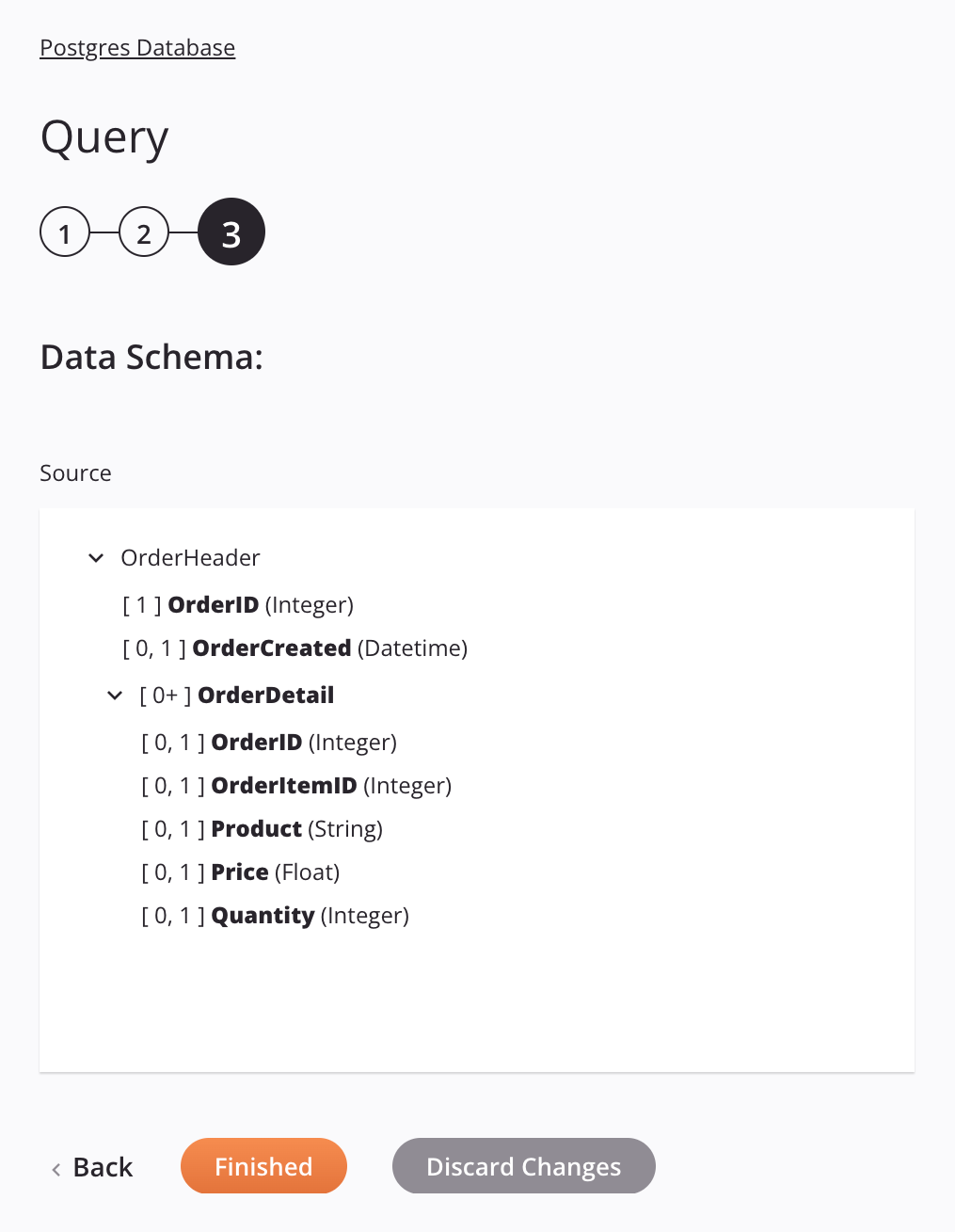This screenshot has height=1232, width=955.
Task: Select the OrderID (Integer) field under OrderHeader
Action: 237,604
